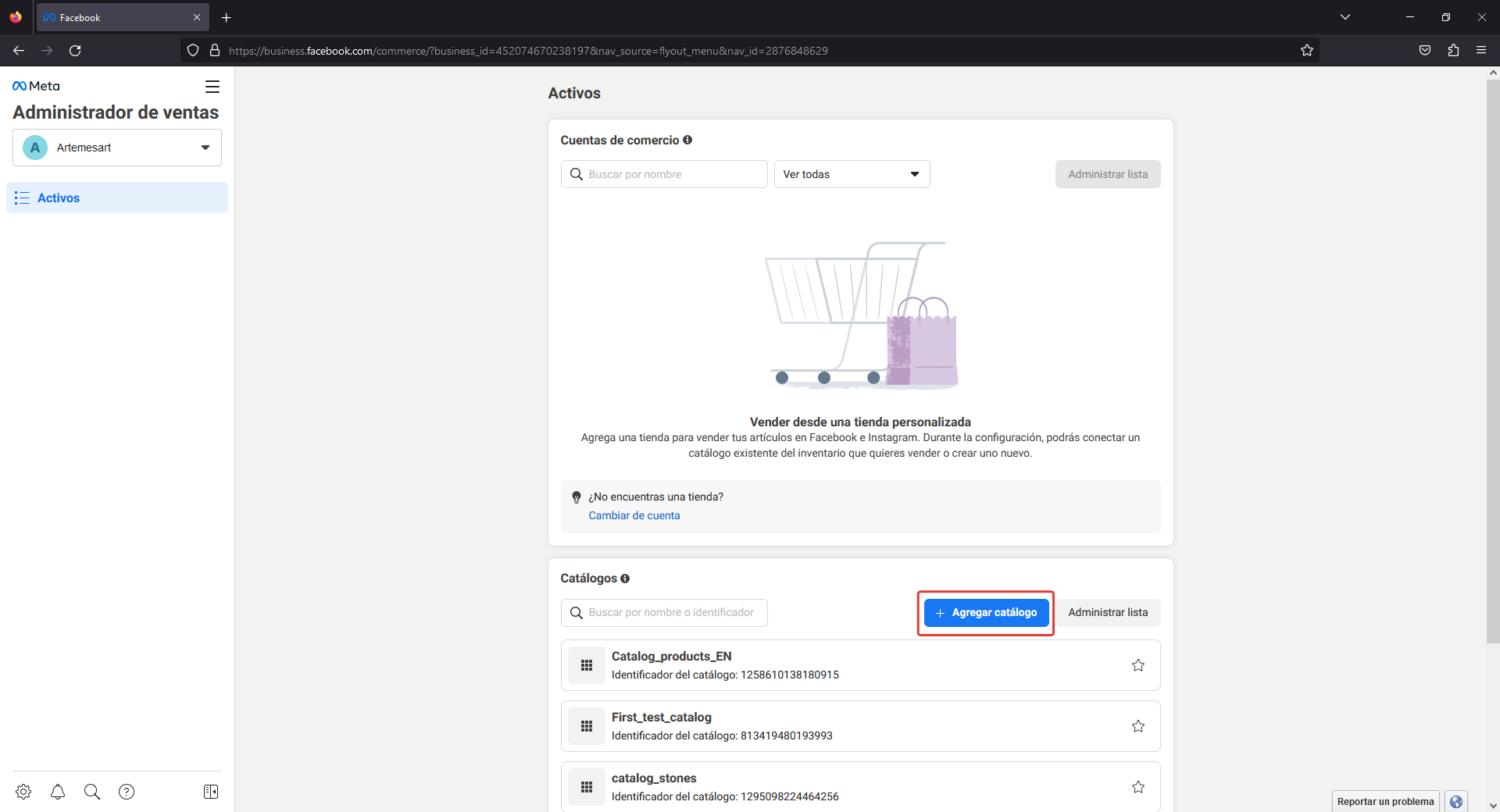The width and height of the screenshot is (1500, 812).
Task: Go back in browser history
Action: tap(19, 51)
